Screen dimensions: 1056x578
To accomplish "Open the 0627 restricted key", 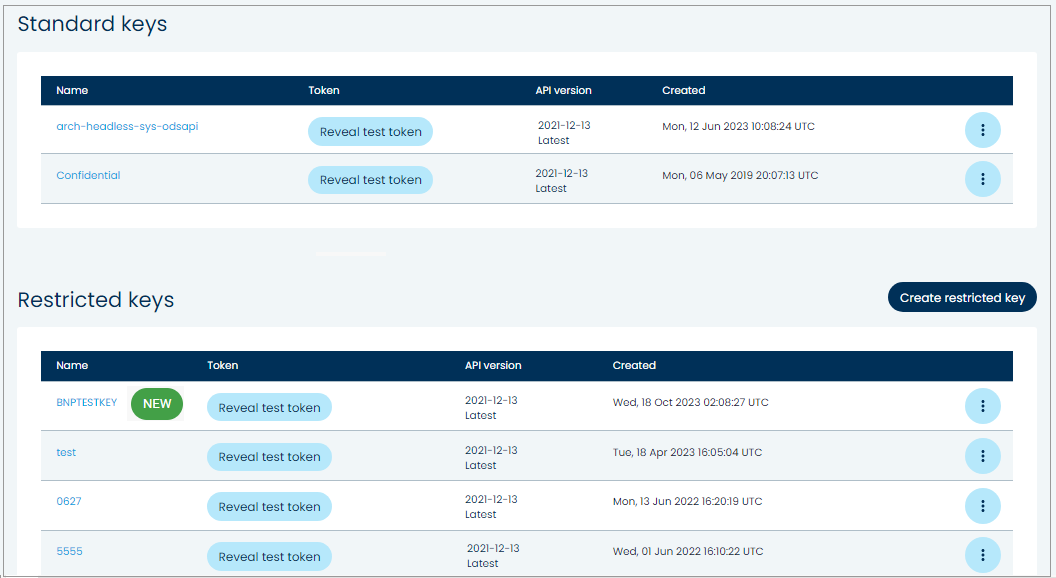I will point(69,501).
